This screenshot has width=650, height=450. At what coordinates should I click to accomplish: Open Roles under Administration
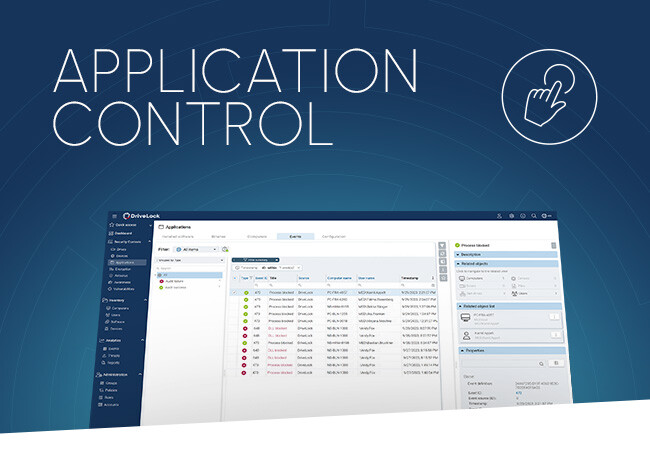[106, 397]
